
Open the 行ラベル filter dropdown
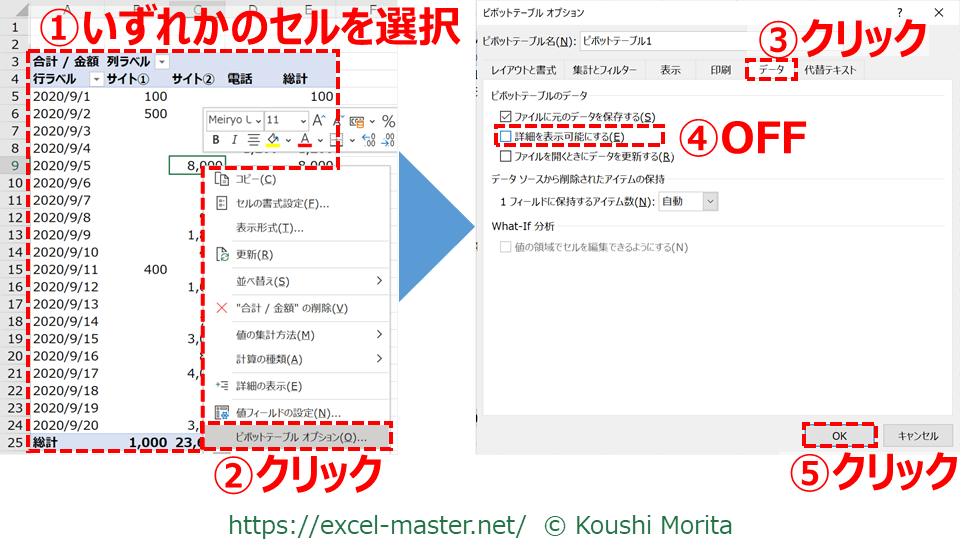click(96, 78)
